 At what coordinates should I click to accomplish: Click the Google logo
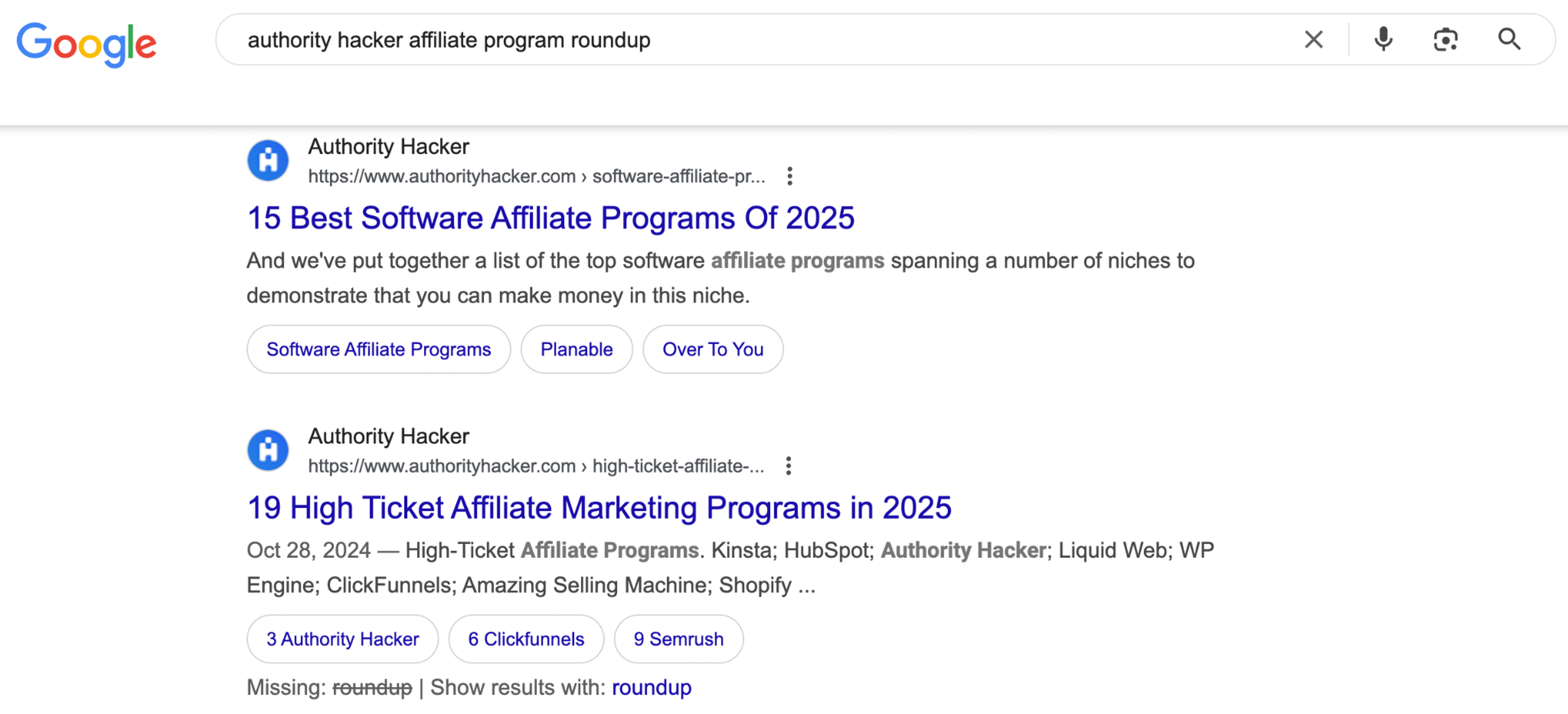86,44
